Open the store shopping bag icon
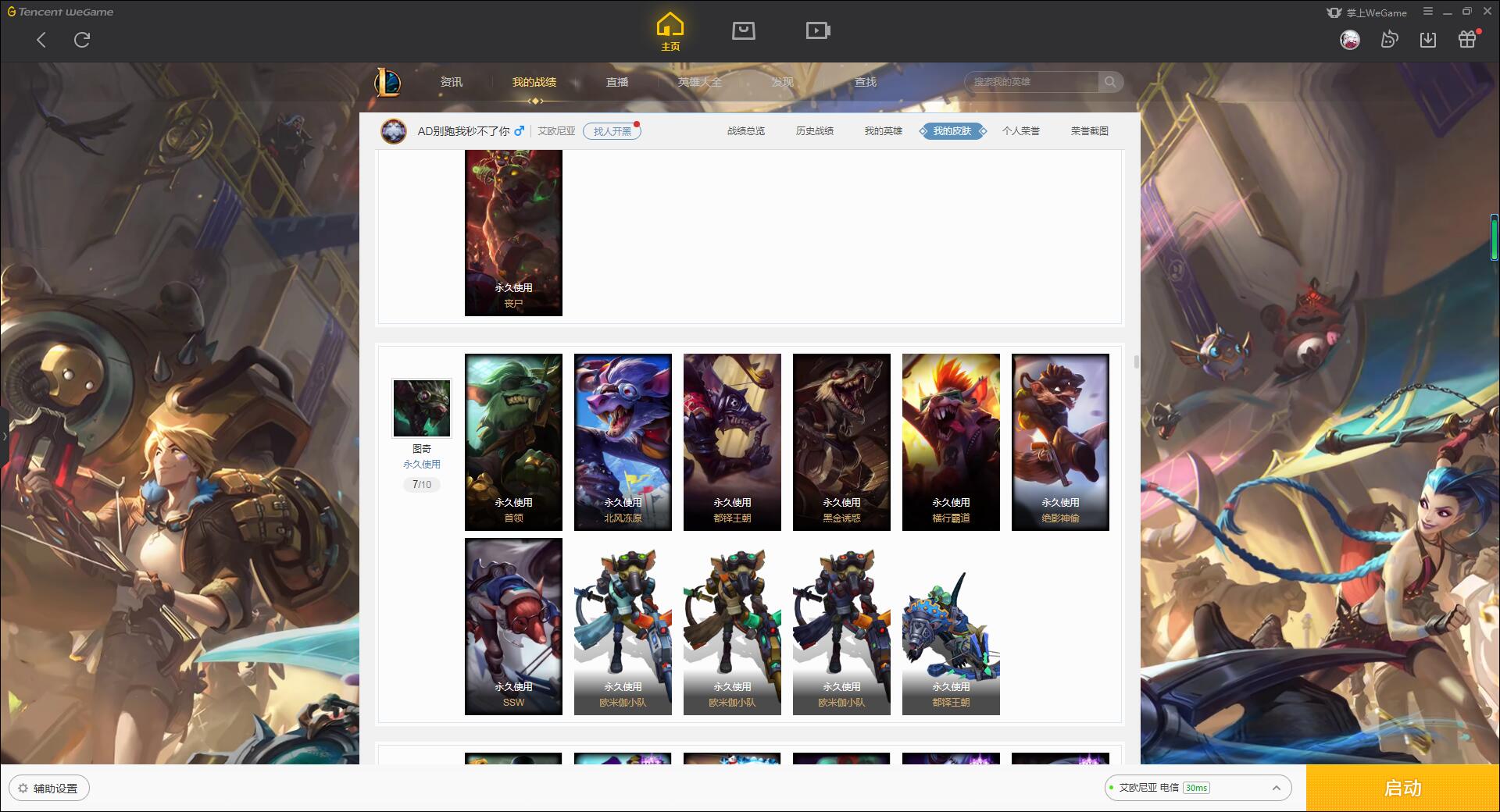Image resolution: width=1500 pixels, height=812 pixels. [743, 30]
